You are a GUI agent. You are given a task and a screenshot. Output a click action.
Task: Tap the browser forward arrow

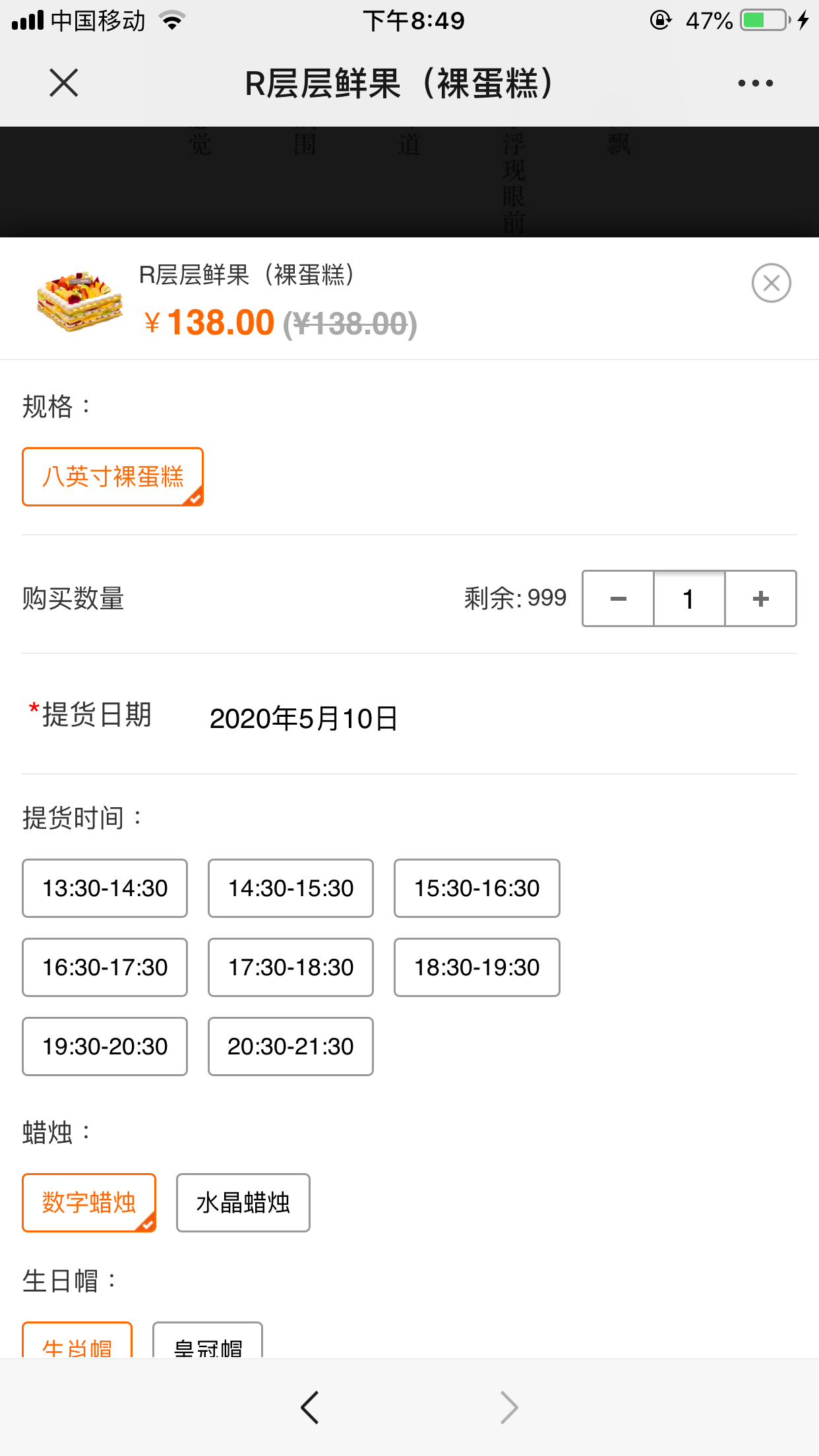[509, 1408]
